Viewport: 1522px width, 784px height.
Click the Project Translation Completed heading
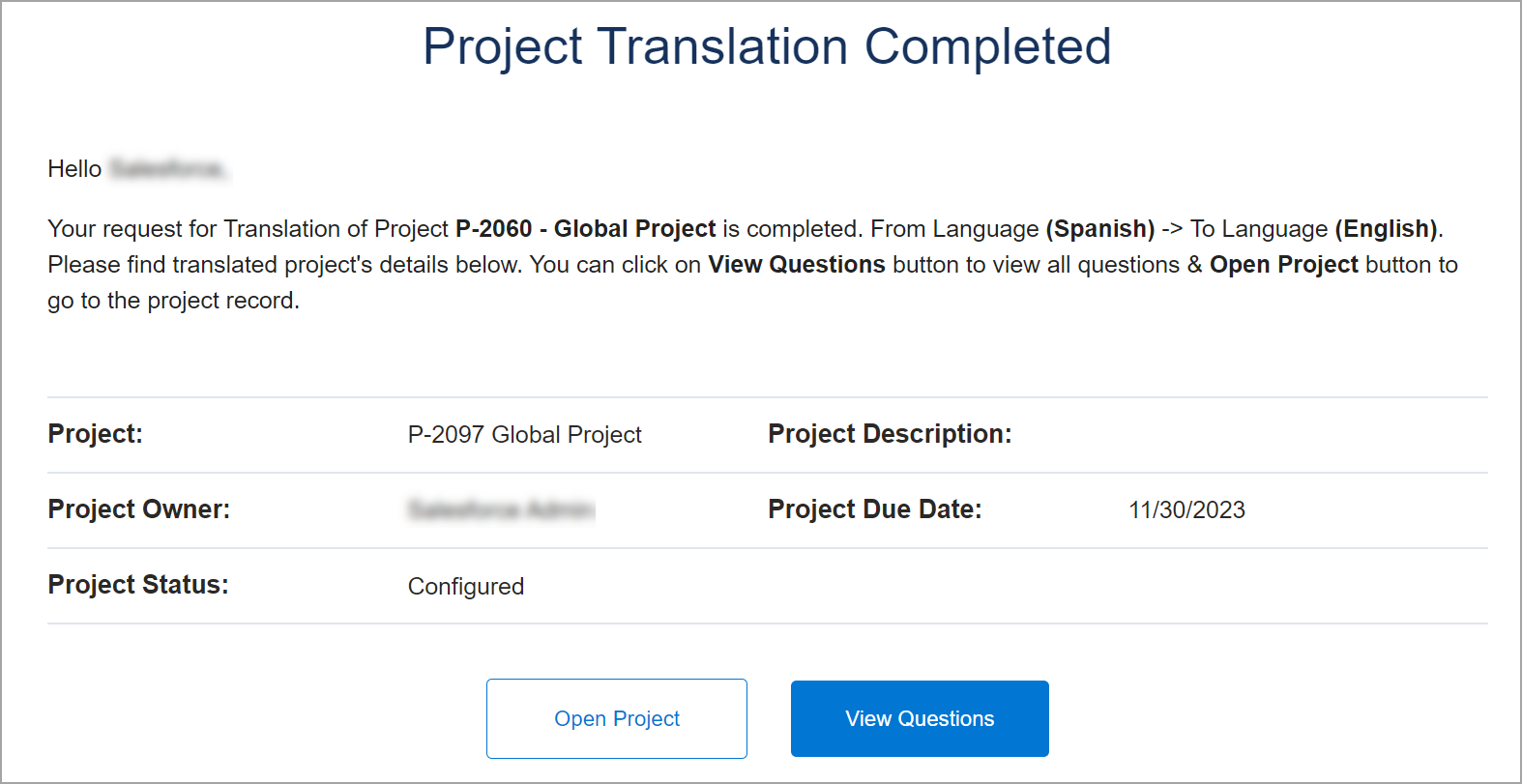click(x=768, y=46)
